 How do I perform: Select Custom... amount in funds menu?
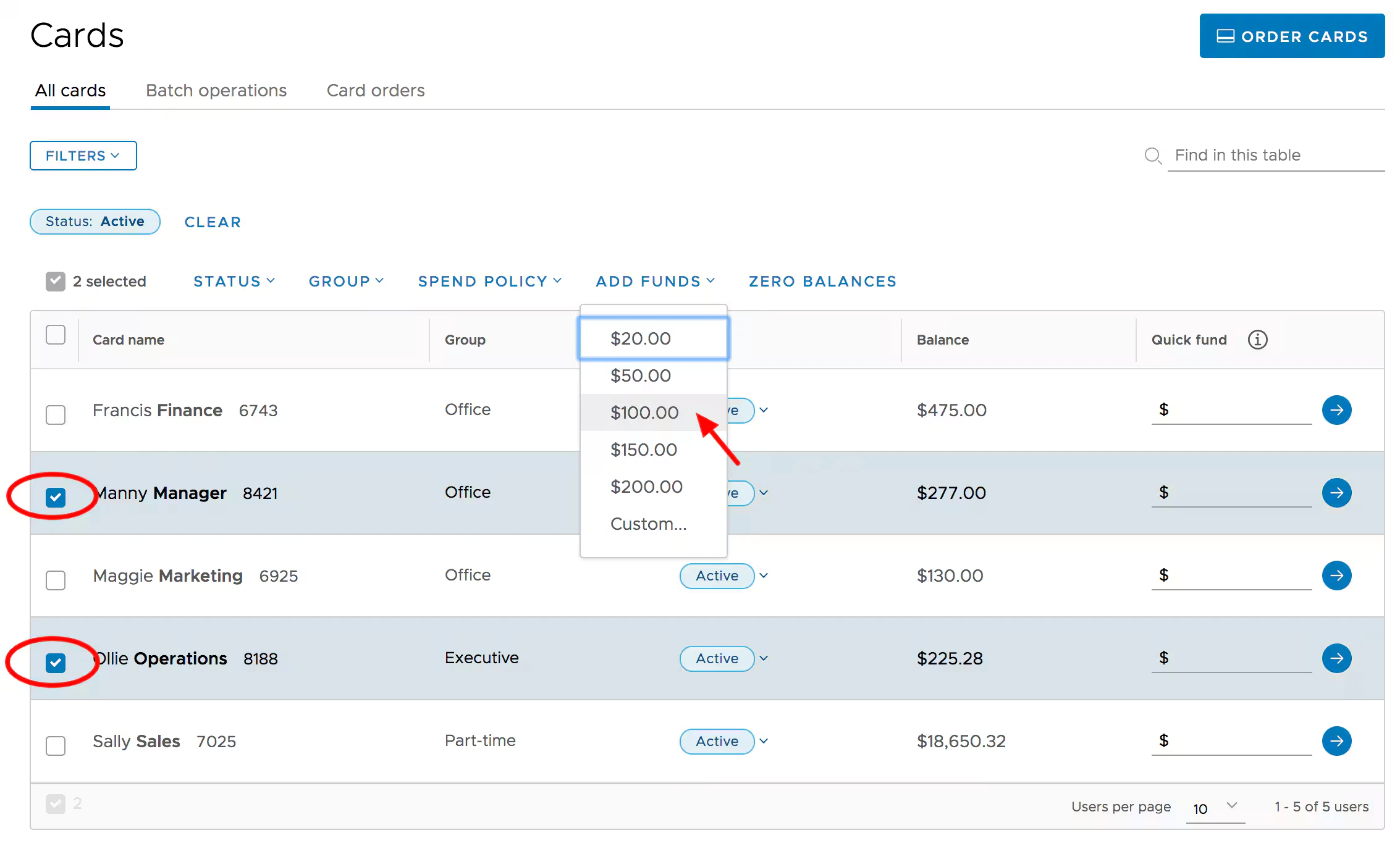tap(648, 524)
